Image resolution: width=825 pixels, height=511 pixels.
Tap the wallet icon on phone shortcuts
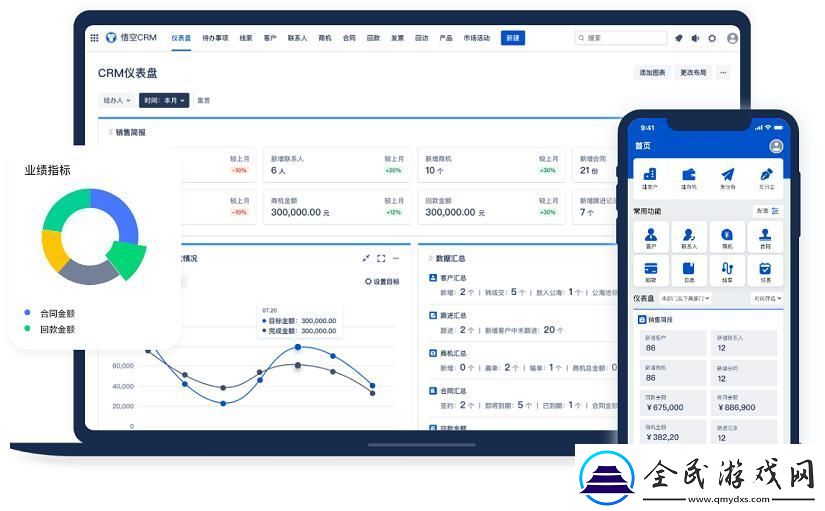tap(689, 174)
